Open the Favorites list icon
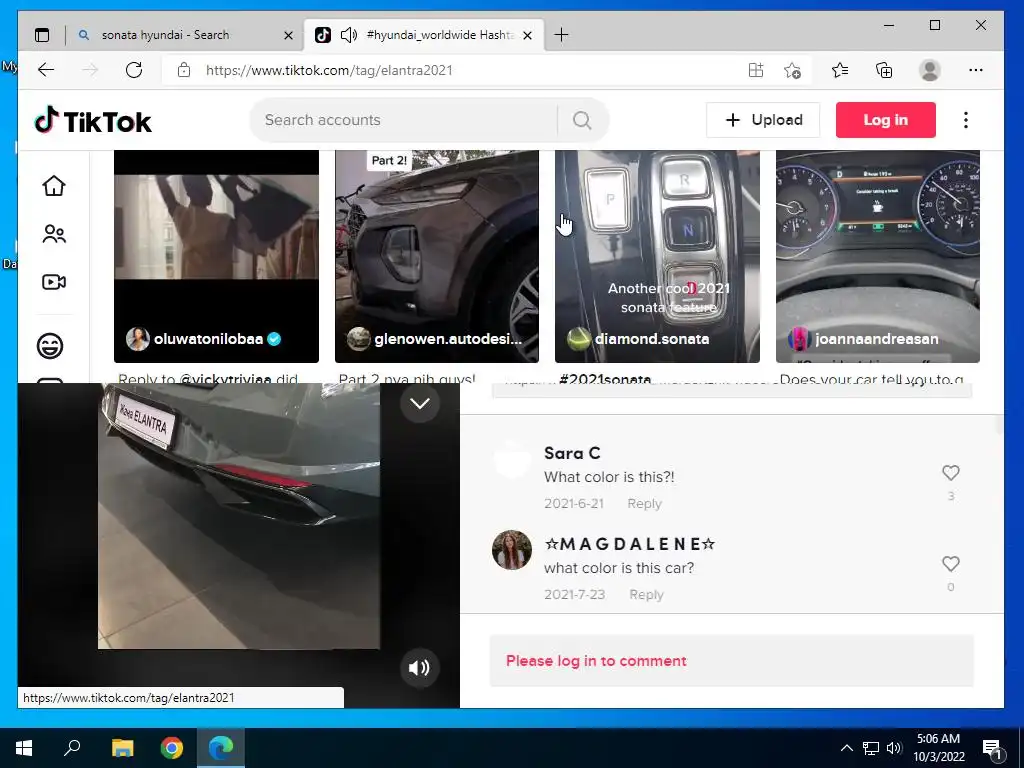1024x768 pixels. 840,70
